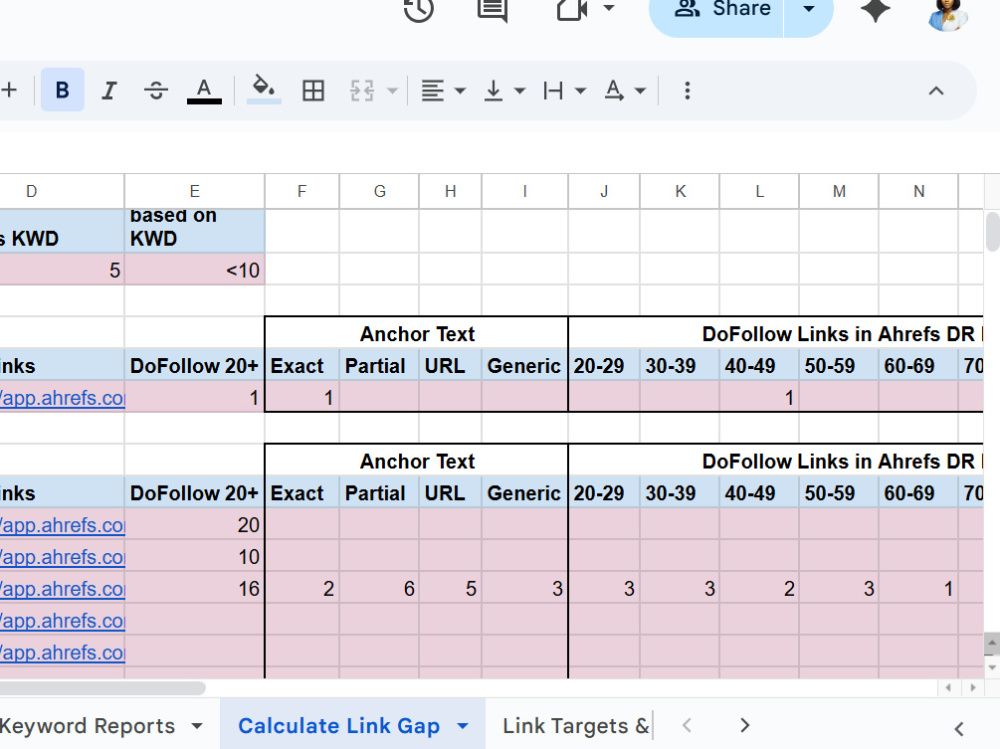Open more toolbar options three dots
1000x749 pixels.
(x=687, y=90)
